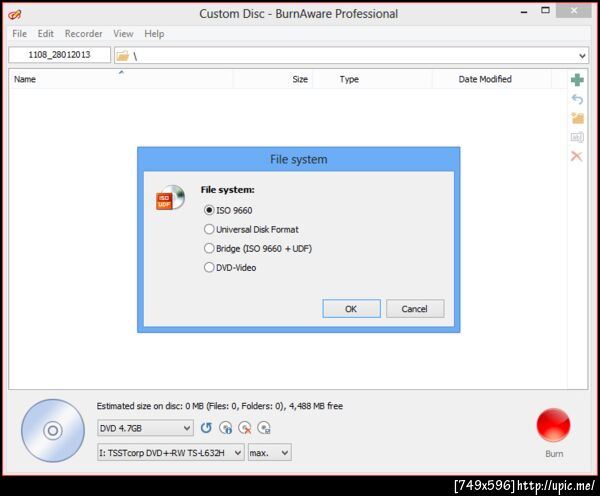
Task: Sort by the Date Modified column header
Action: pyautogui.click(x=492, y=79)
